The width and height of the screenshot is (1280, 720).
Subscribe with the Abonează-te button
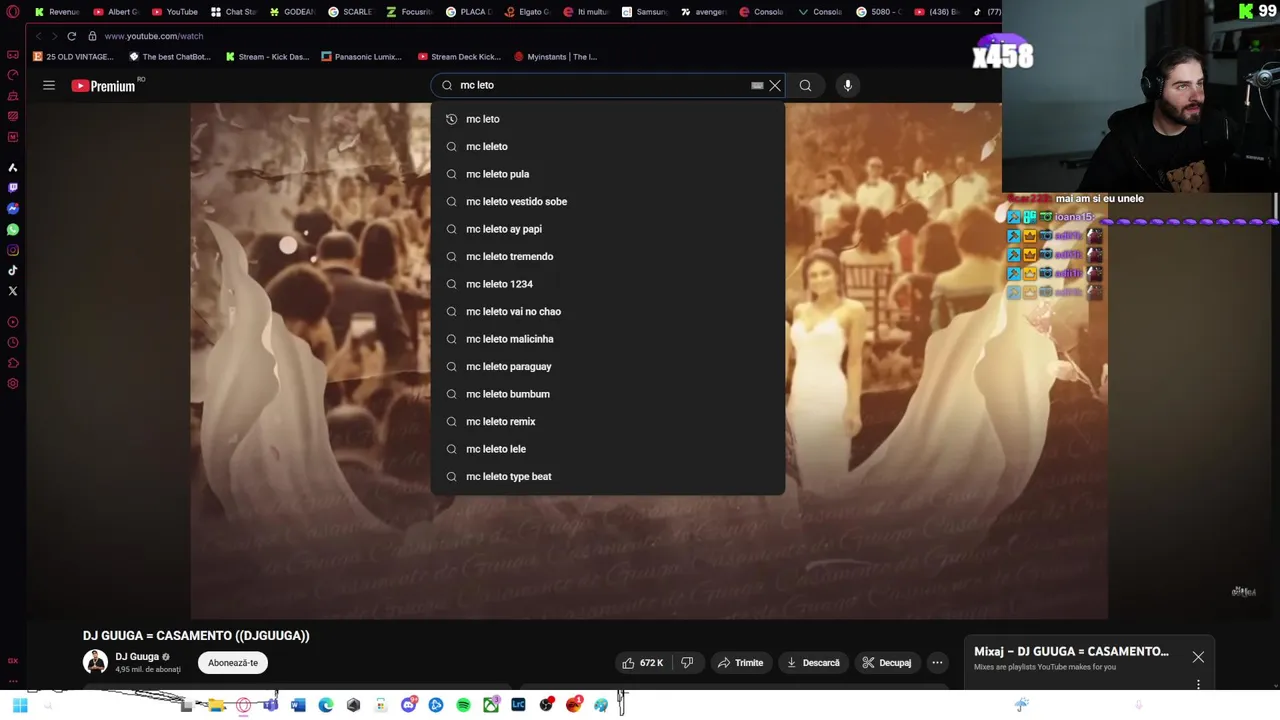click(233, 663)
